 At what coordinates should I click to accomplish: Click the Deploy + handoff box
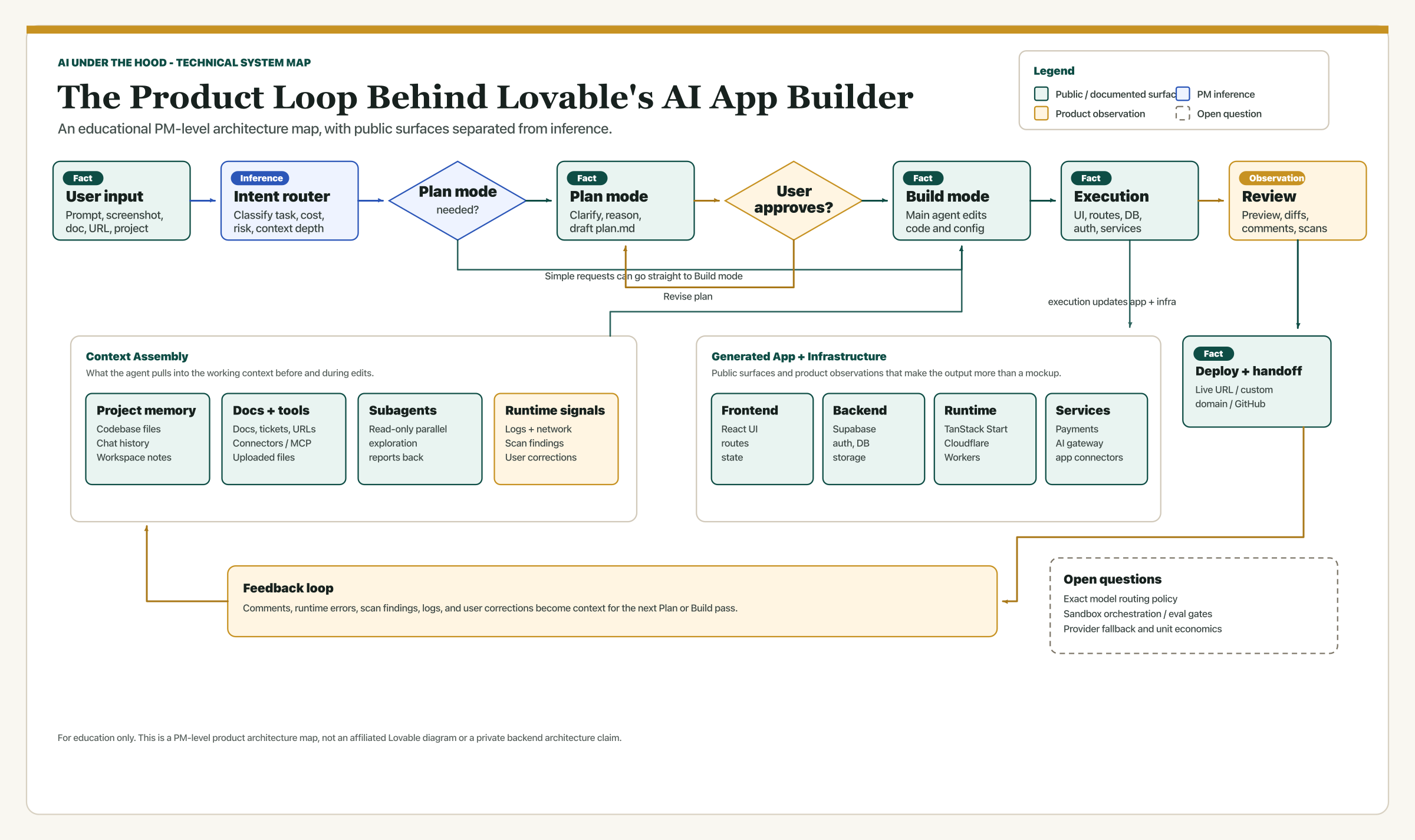coord(1257,381)
